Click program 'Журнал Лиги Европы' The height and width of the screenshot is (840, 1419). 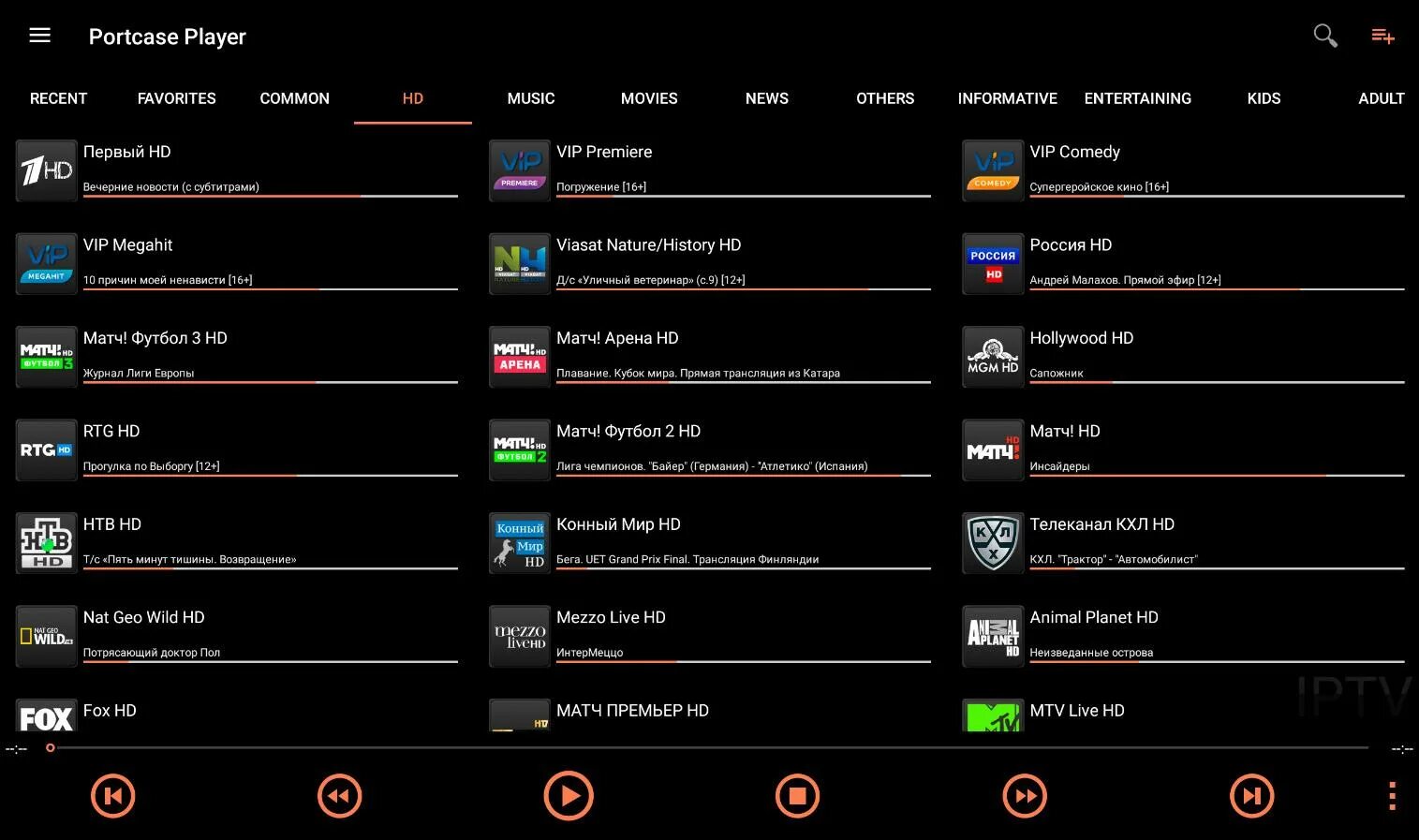click(139, 373)
